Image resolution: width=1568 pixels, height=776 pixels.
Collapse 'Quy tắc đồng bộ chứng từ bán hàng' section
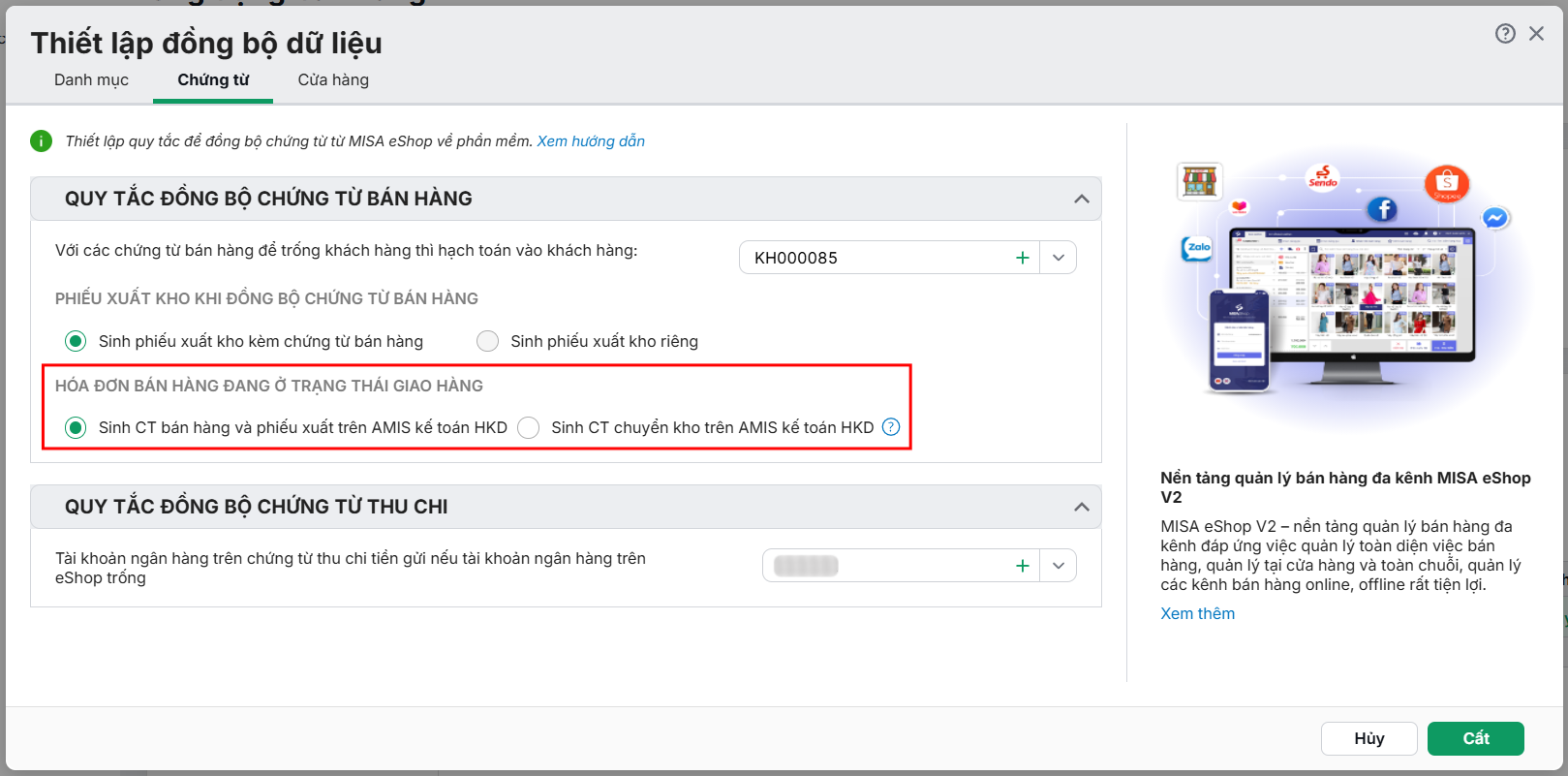(1082, 199)
